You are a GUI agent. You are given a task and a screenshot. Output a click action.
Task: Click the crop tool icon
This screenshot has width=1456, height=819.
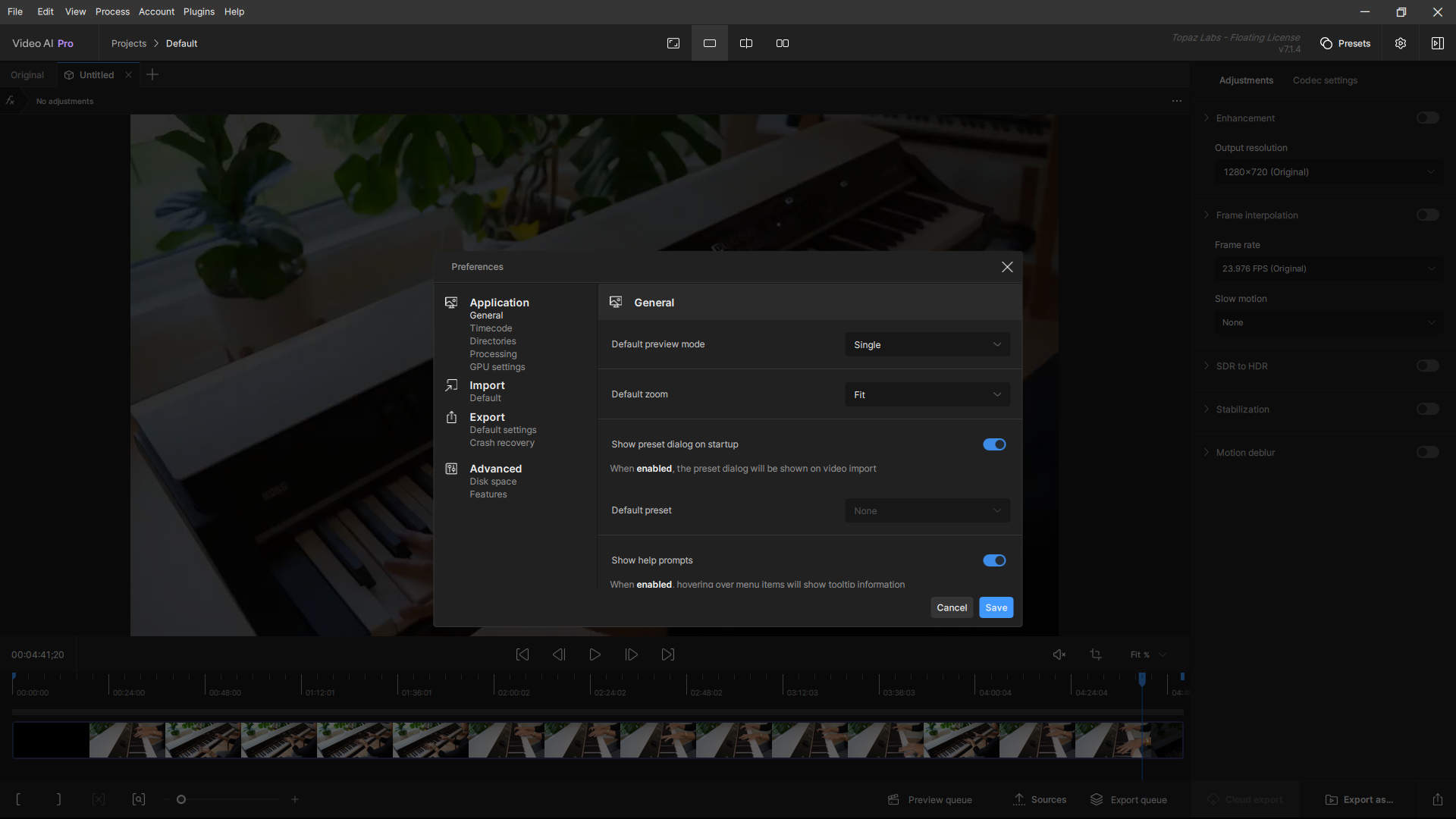coord(1096,654)
